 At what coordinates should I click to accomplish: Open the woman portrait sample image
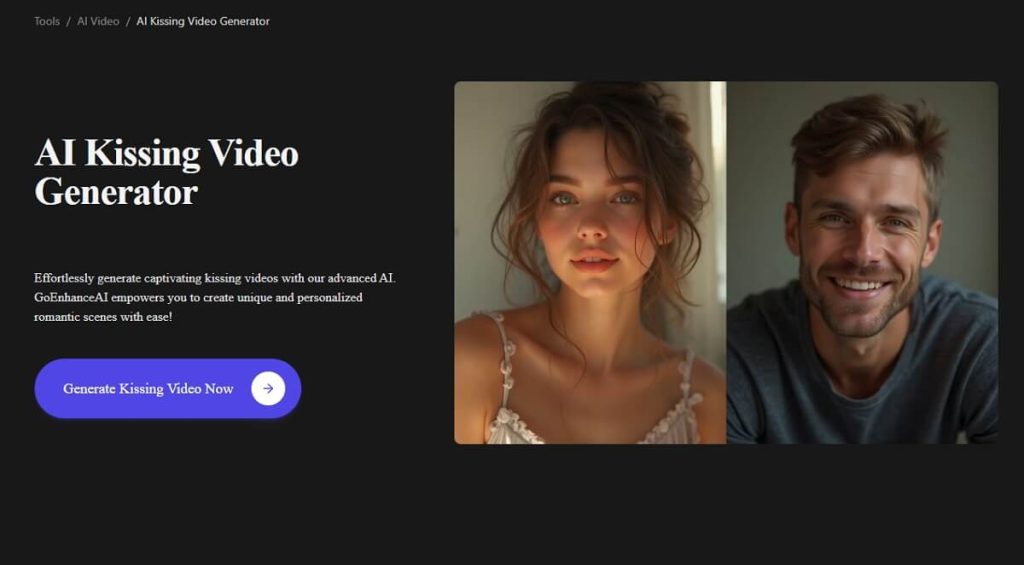pos(590,263)
